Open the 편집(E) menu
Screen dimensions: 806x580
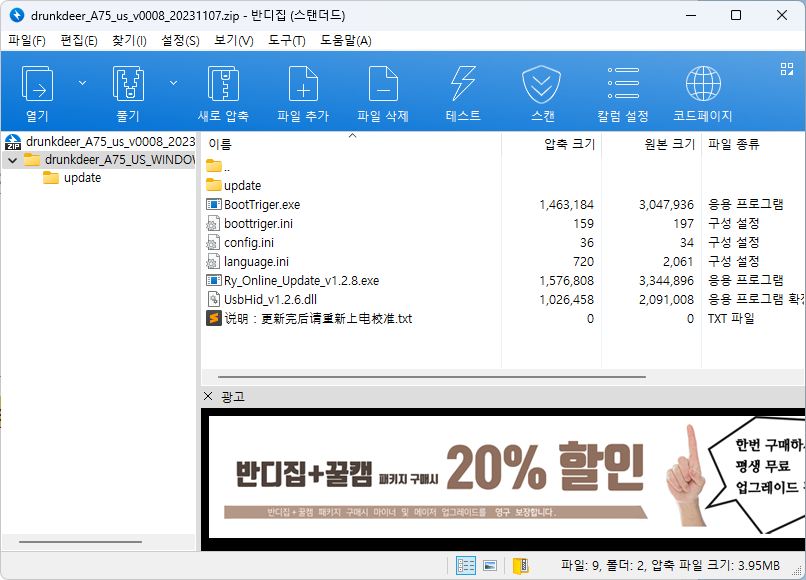79,41
